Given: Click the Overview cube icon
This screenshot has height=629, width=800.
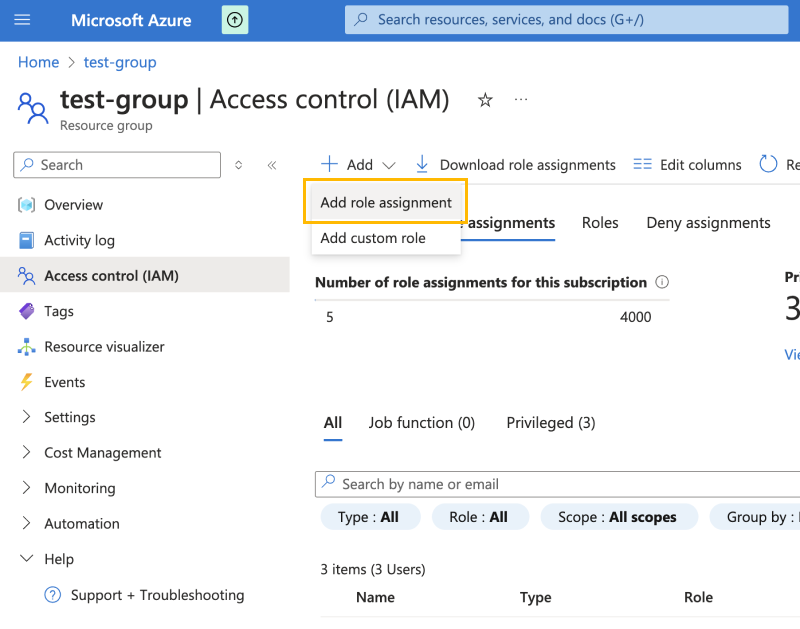Looking at the screenshot, I should tap(27, 205).
